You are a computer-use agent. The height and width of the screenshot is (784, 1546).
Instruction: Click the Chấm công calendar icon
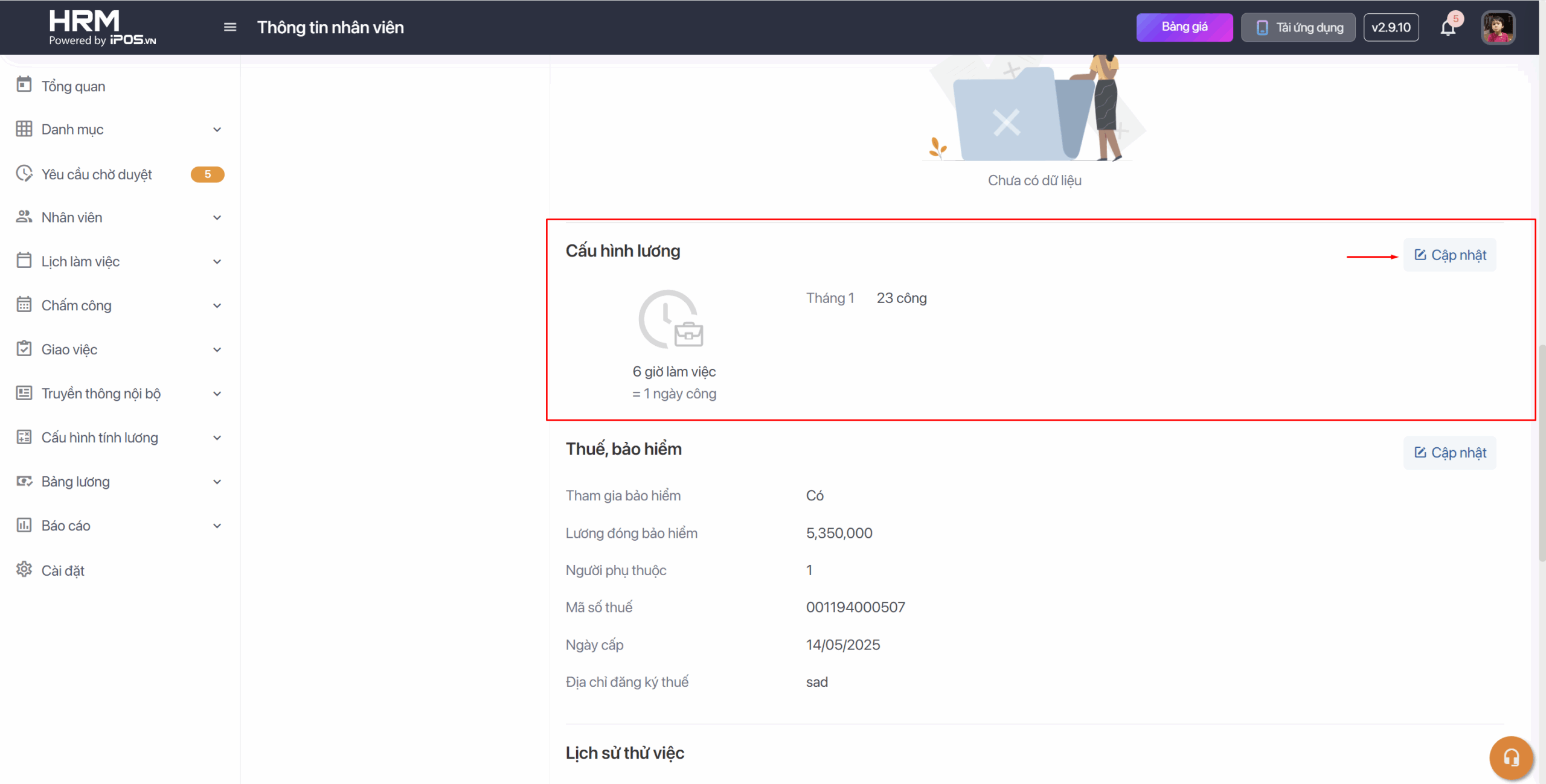24,305
